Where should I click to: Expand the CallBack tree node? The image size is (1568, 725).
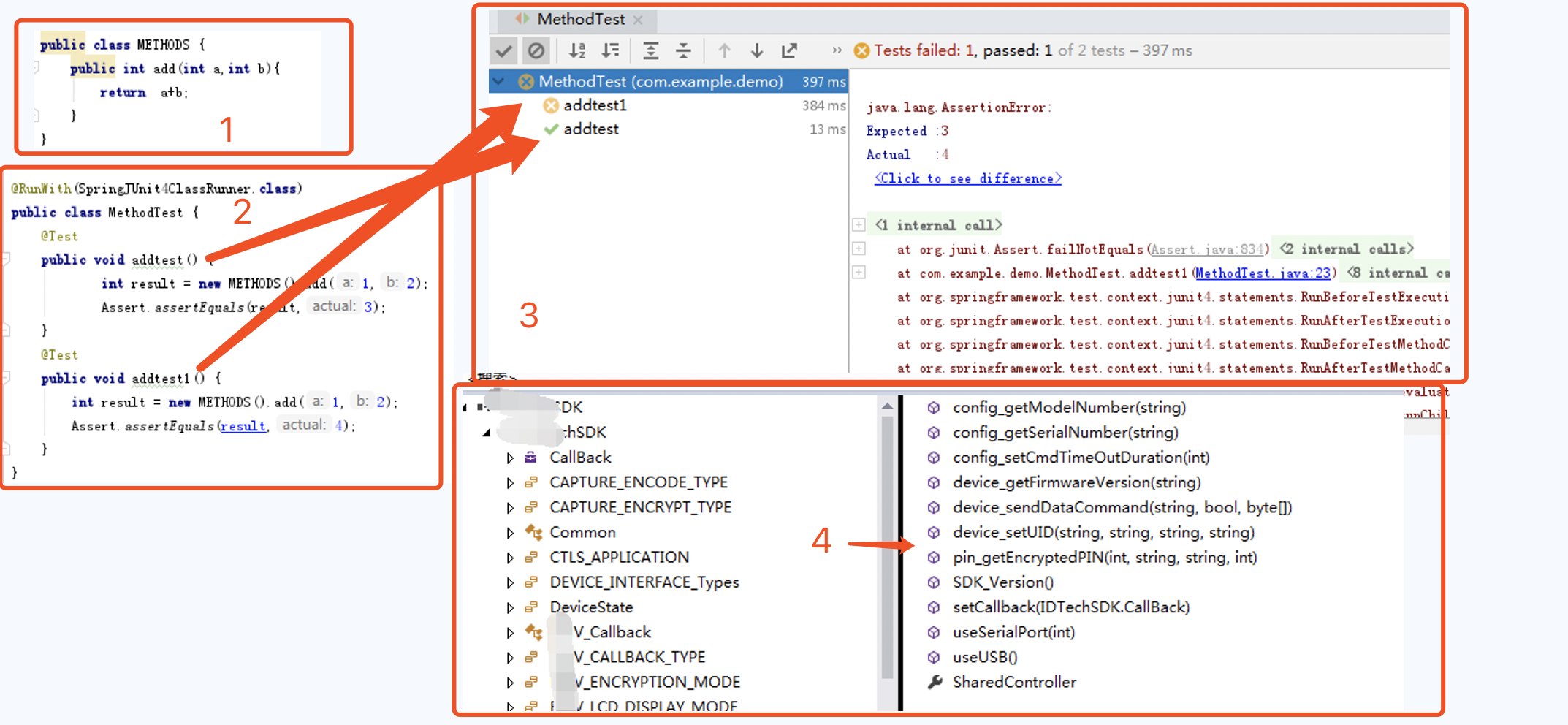pyautogui.click(x=510, y=458)
